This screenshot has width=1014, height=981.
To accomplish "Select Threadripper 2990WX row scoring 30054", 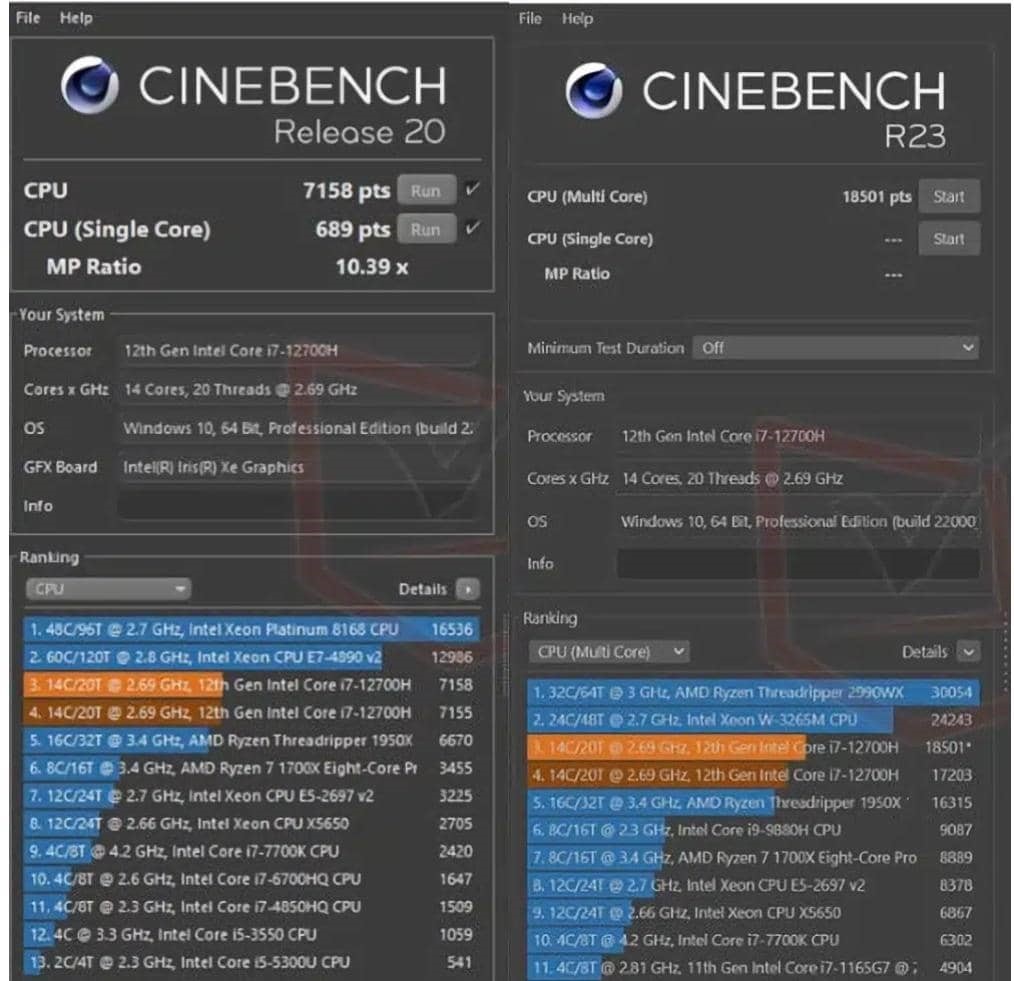I will pyautogui.click(x=753, y=693).
